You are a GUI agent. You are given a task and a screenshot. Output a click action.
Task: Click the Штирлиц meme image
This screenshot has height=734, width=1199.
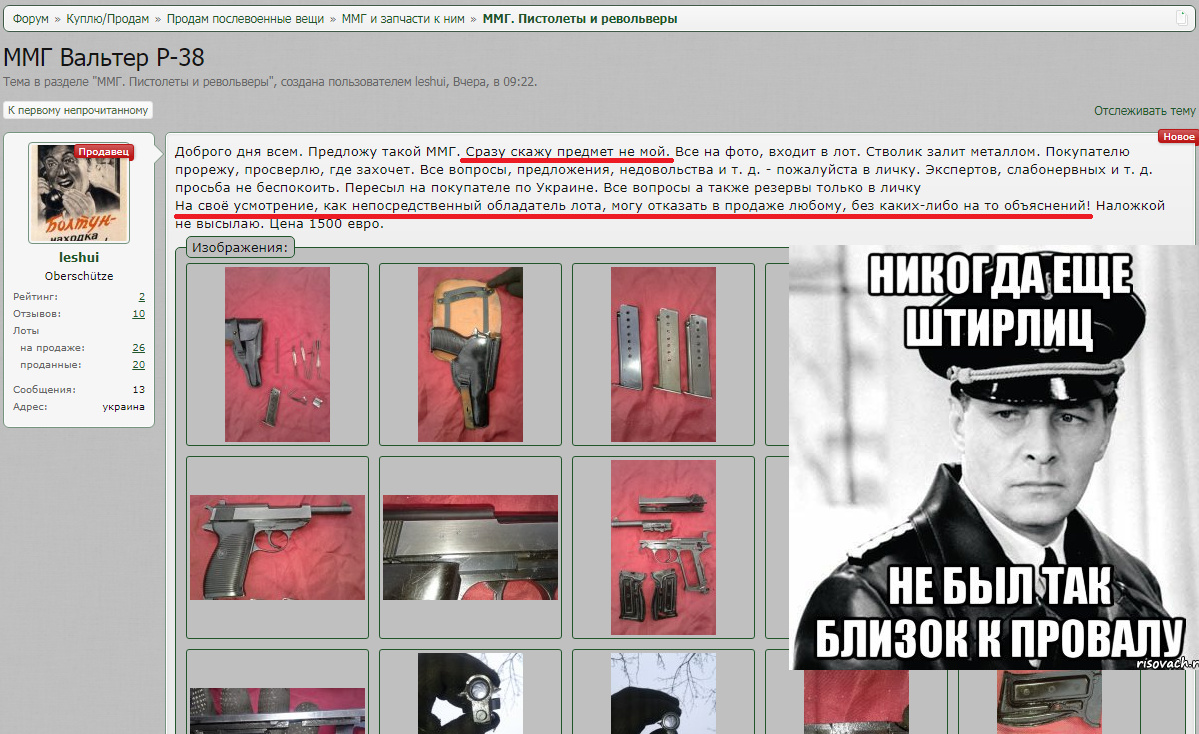coord(993,457)
